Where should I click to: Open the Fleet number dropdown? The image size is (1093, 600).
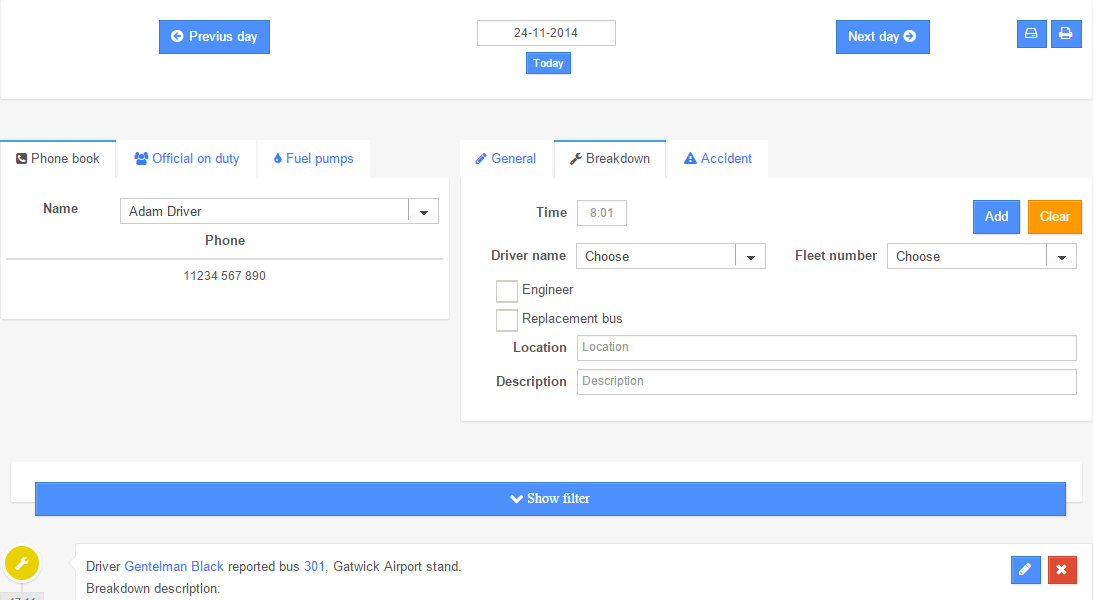1061,257
